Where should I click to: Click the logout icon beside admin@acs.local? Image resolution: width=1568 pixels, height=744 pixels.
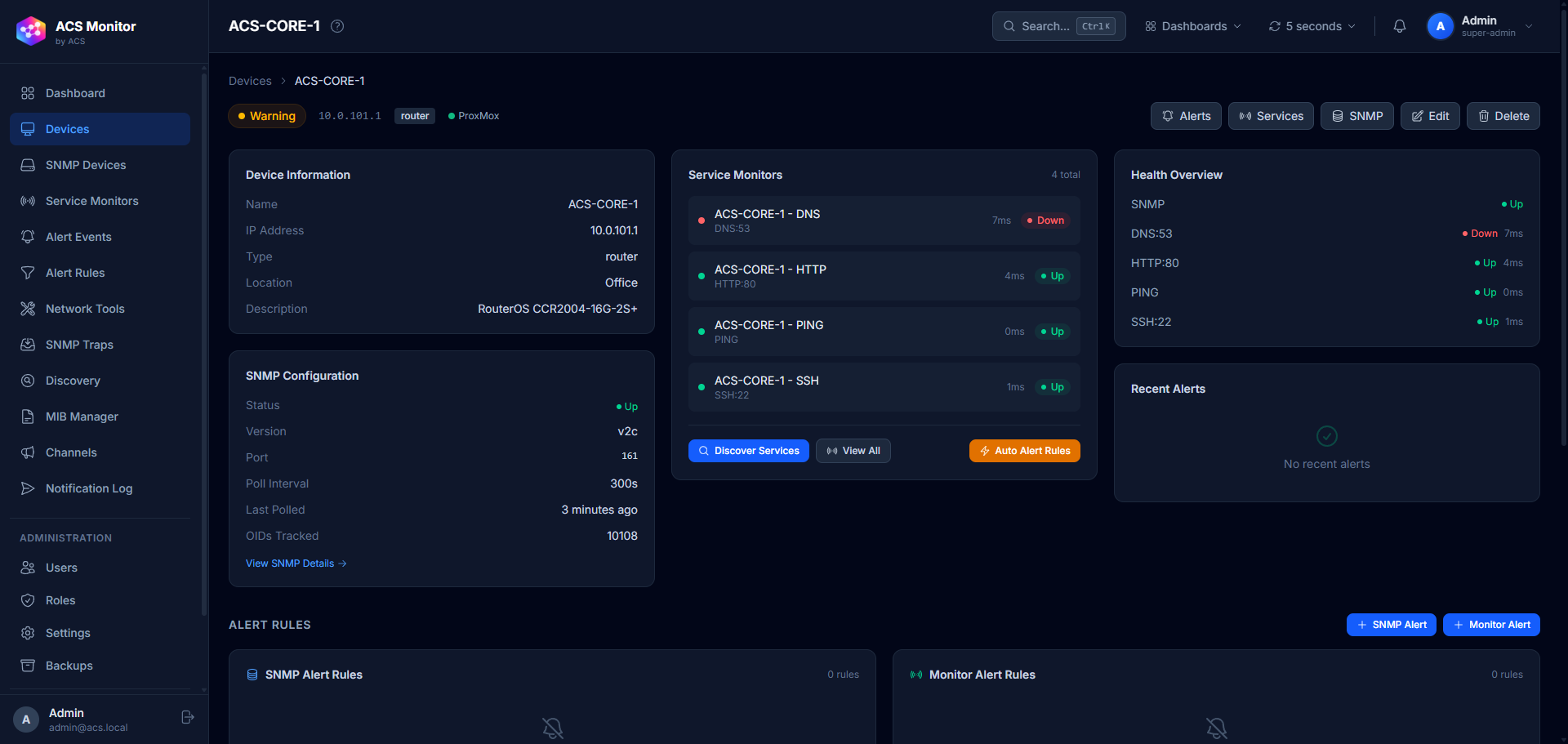point(188,717)
